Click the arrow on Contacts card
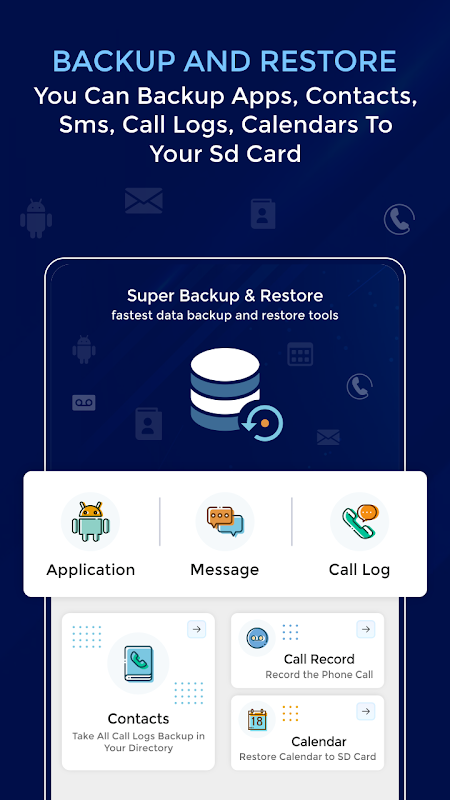Image resolution: width=450 pixels, height=800 pixels. 196,629
